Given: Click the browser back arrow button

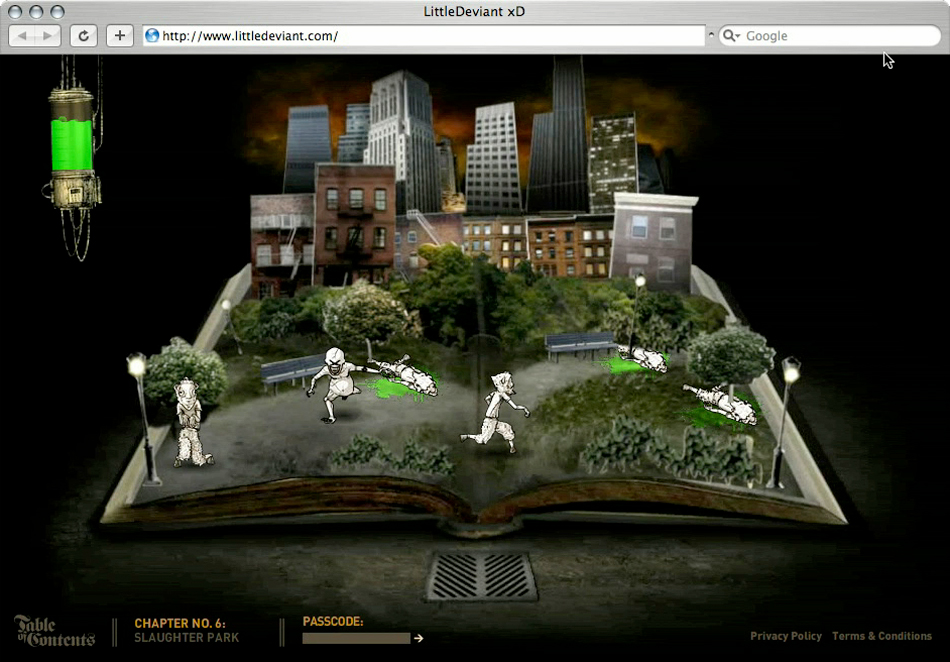Looking at the screenshot, I should coord(23,36).
